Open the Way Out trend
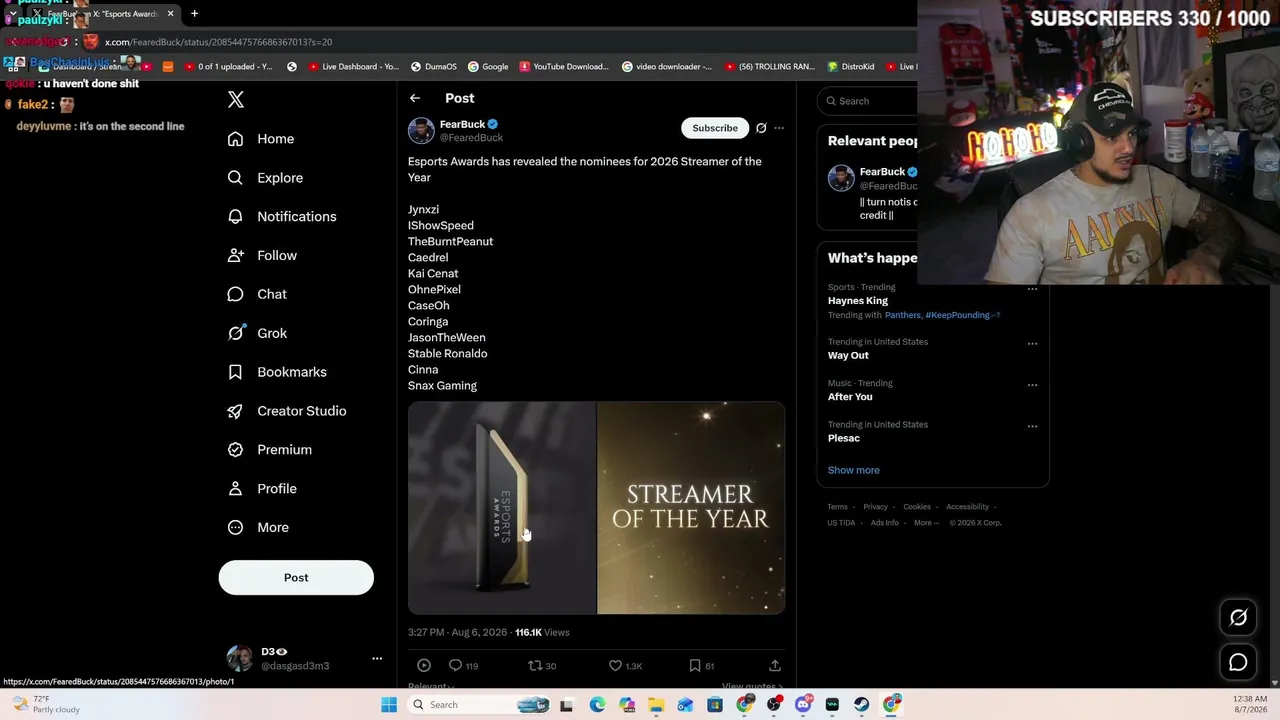This screenshot has height=720, width=1280. tap(848, 355)
